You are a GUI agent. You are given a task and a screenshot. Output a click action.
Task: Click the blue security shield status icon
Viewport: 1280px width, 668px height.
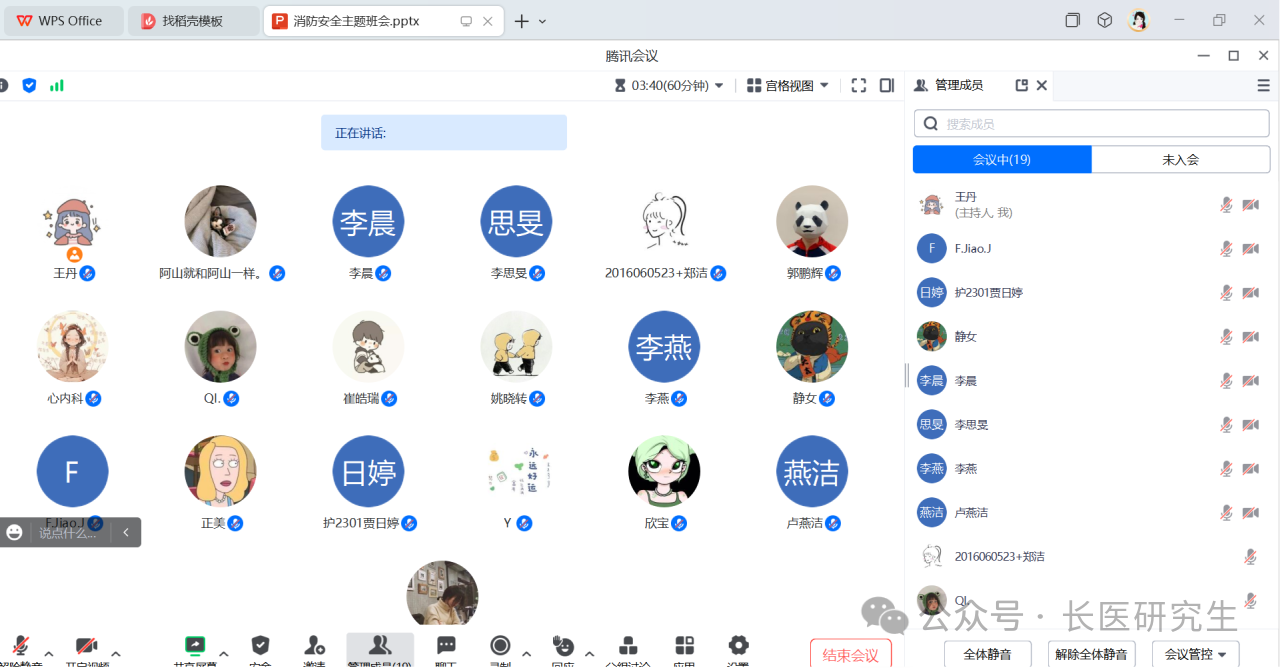point(29,86)
